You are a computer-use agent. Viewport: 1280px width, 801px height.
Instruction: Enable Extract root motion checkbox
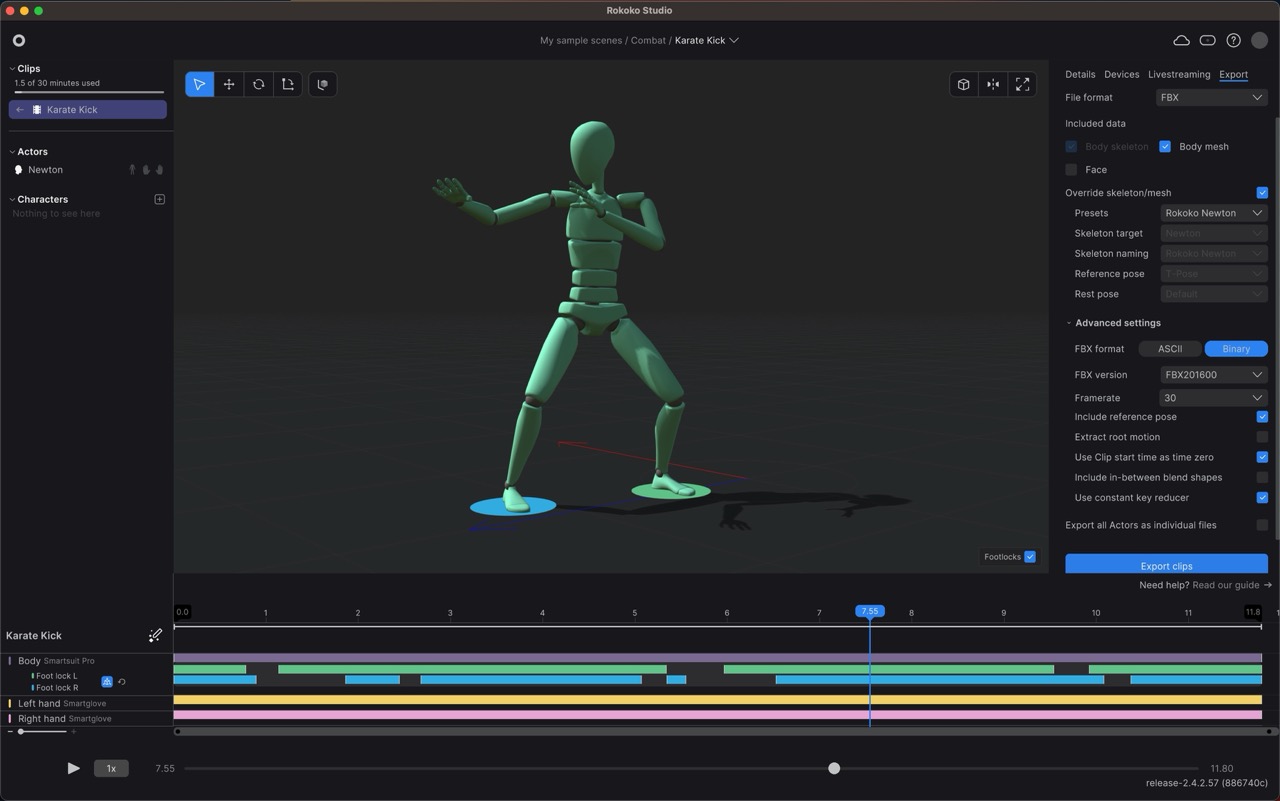1262,437
